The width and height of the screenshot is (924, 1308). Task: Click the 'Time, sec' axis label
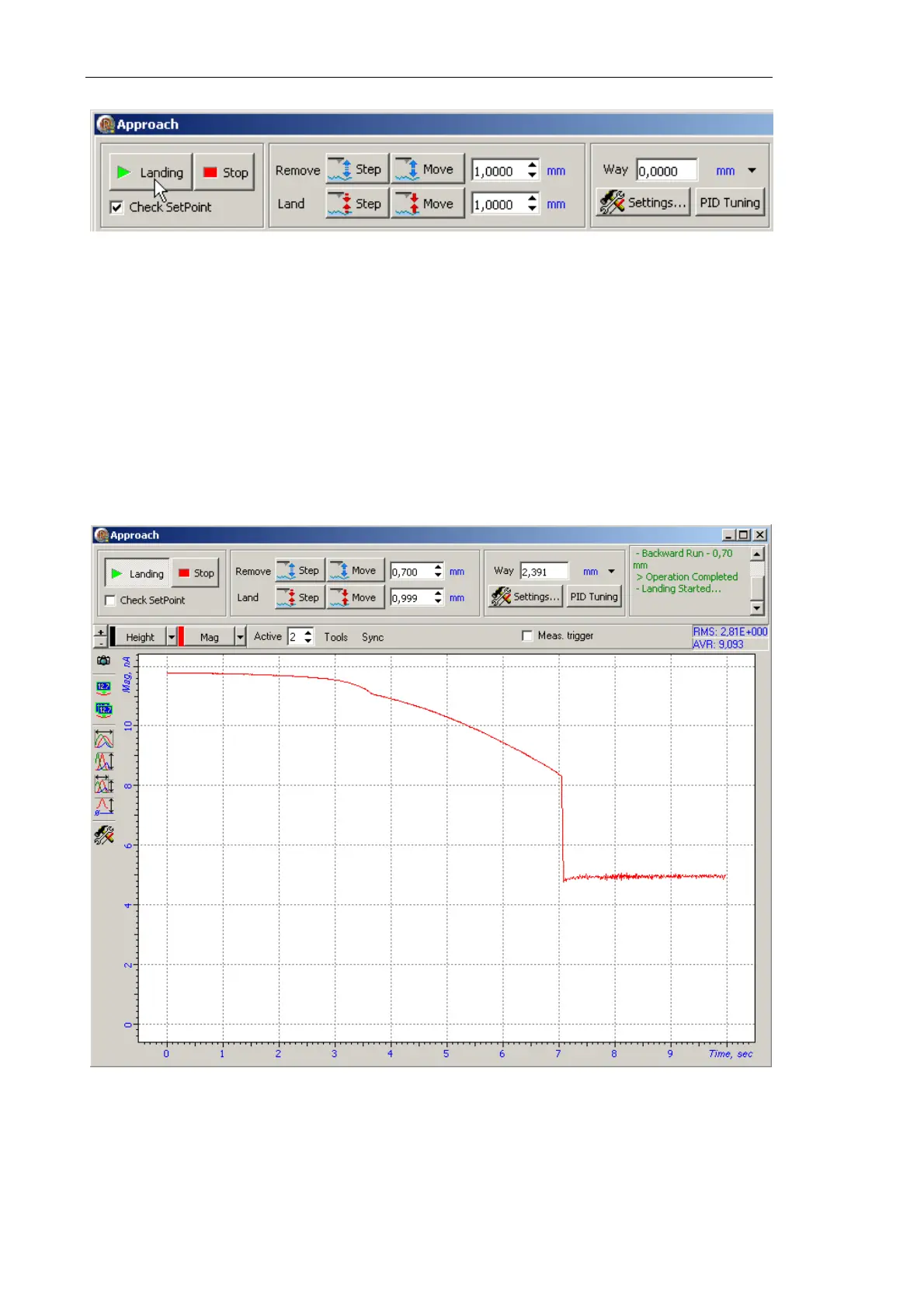click(x=731, y=1054)
